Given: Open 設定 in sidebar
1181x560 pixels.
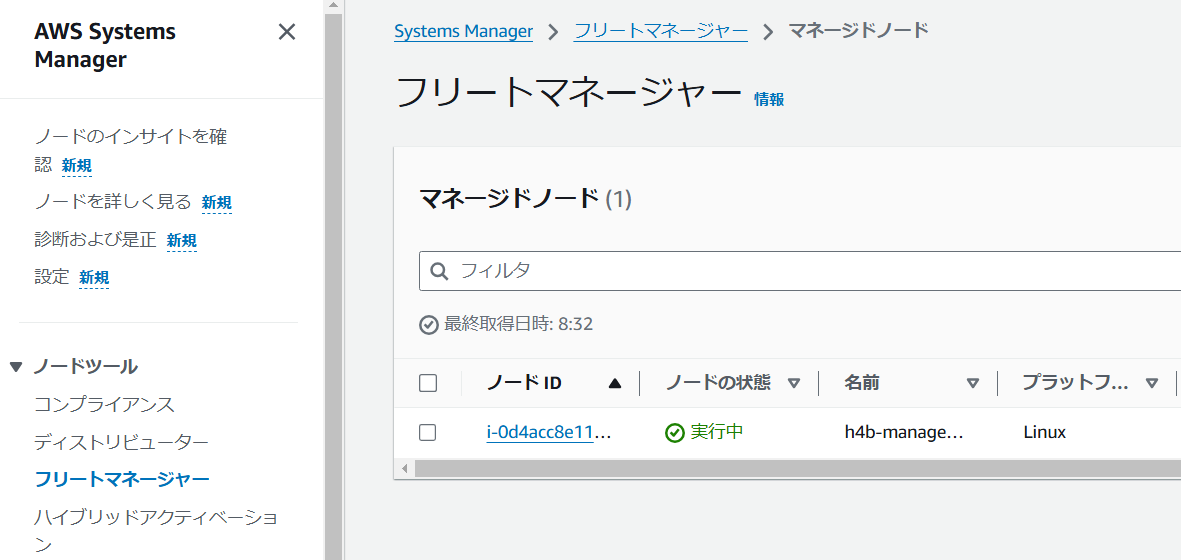Looking at the screenshot, I should pos(52,276).
